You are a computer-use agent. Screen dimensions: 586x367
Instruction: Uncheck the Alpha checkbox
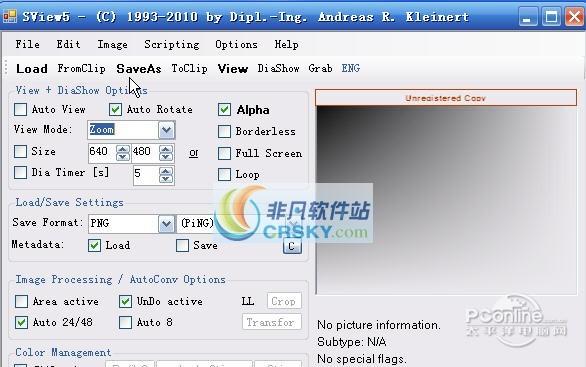click(224, 110)
